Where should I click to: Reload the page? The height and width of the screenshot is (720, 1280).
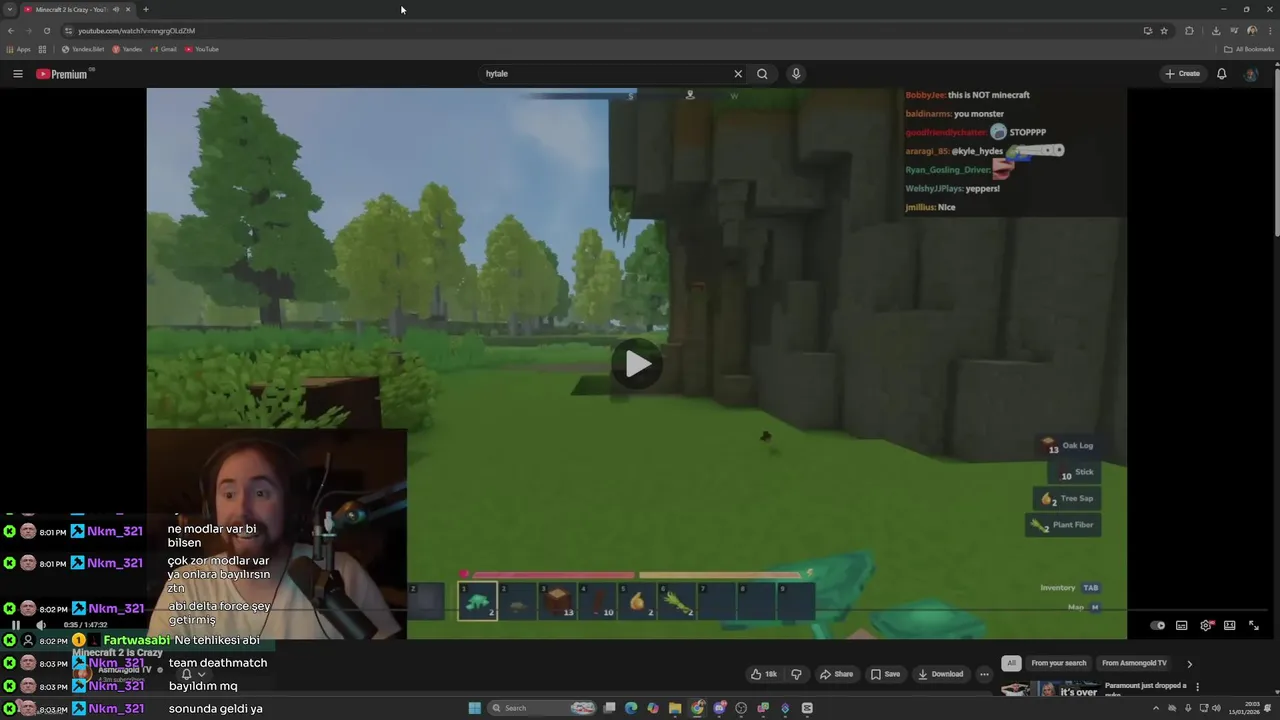(46, 31)
